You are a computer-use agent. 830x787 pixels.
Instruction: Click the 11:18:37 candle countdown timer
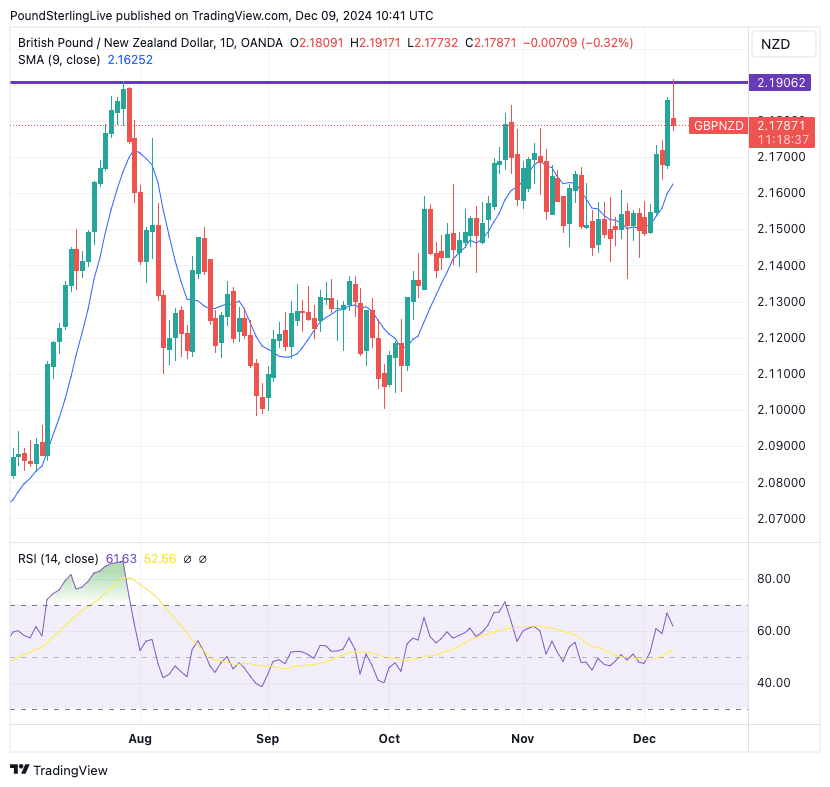pyautogui.click(x=783, y=140)
